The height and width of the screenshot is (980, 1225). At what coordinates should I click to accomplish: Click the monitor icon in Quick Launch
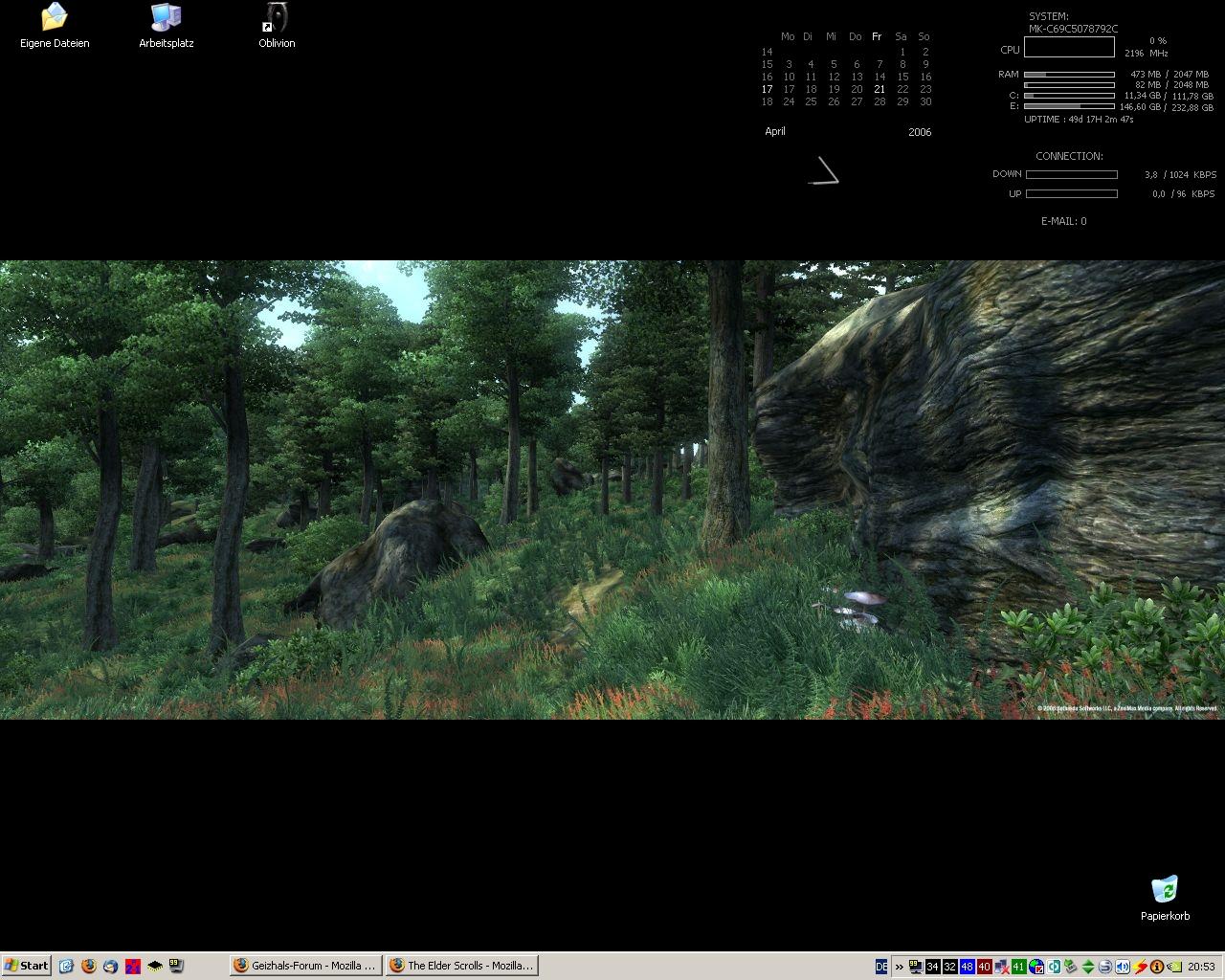pyautogui.click(x=176, y=967)
